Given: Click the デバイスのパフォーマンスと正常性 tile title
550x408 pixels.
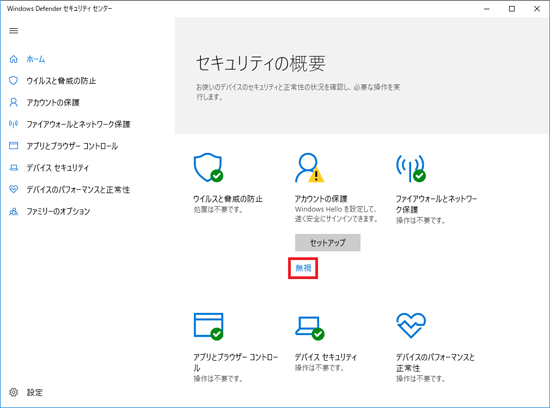Looking at the screenshot, I should point(435,362).
